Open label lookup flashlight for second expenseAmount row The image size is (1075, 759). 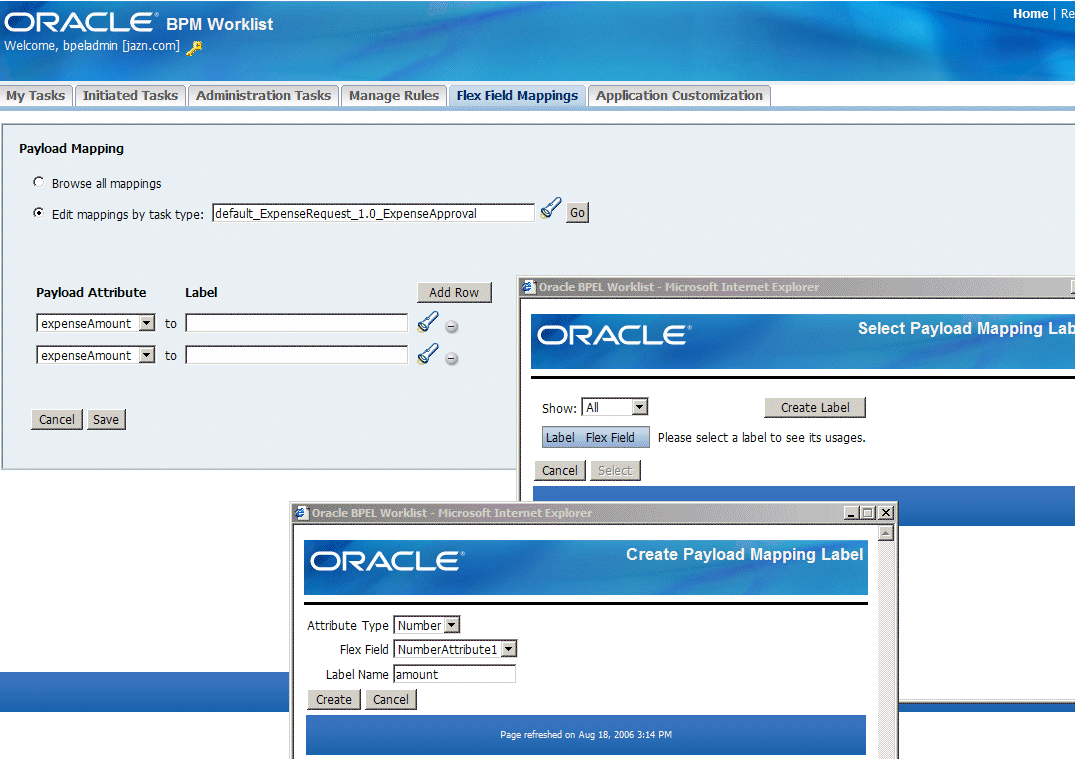428,353
